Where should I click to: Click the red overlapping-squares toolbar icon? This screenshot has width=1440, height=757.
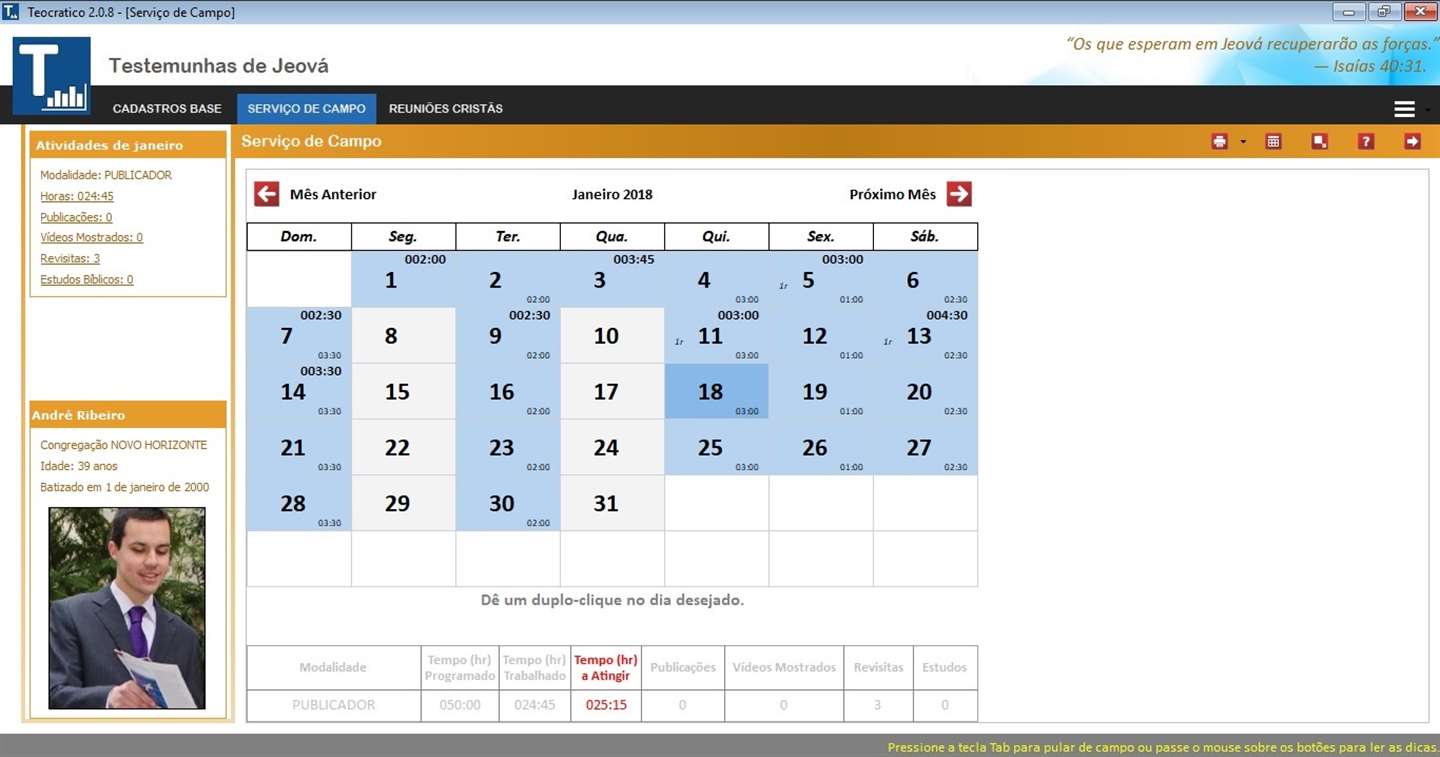click(1320, 142)
